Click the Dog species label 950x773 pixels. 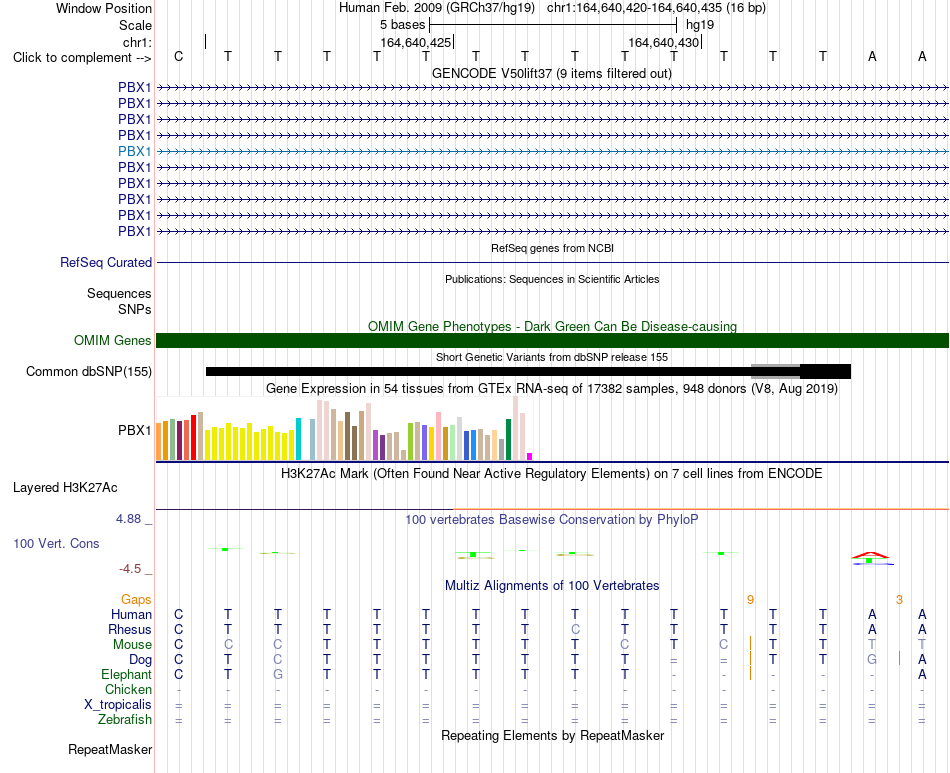pyautogui.click(x=140, y=660)
